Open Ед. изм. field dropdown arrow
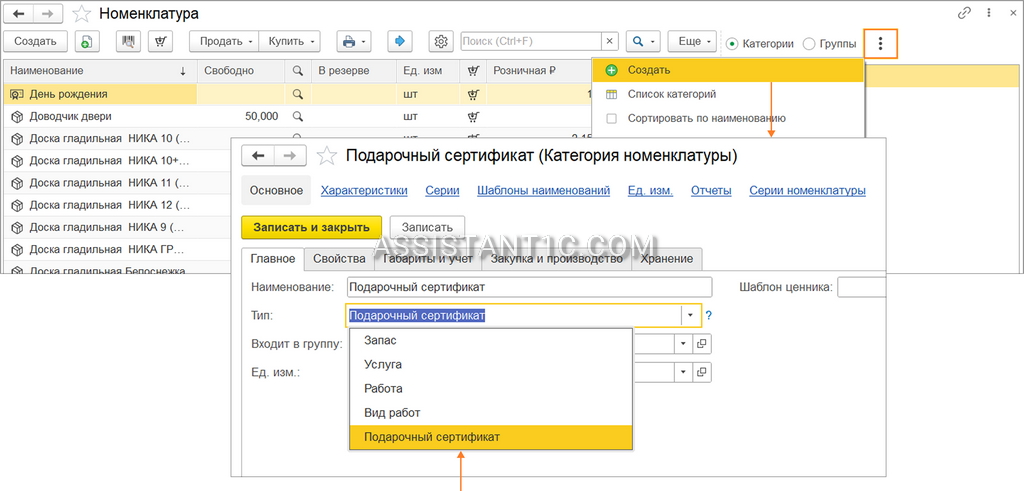The image size is (1024, 491). coord(684,372)
